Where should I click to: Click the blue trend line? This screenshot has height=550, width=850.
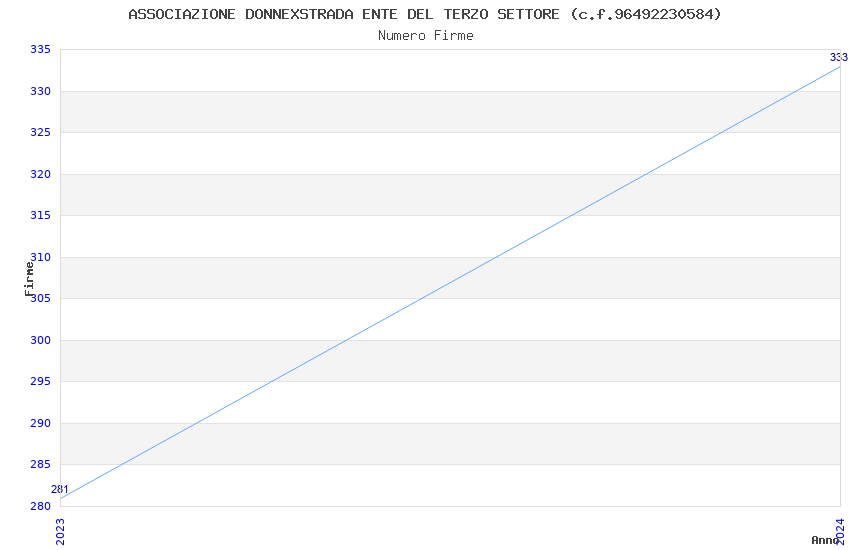450,282
